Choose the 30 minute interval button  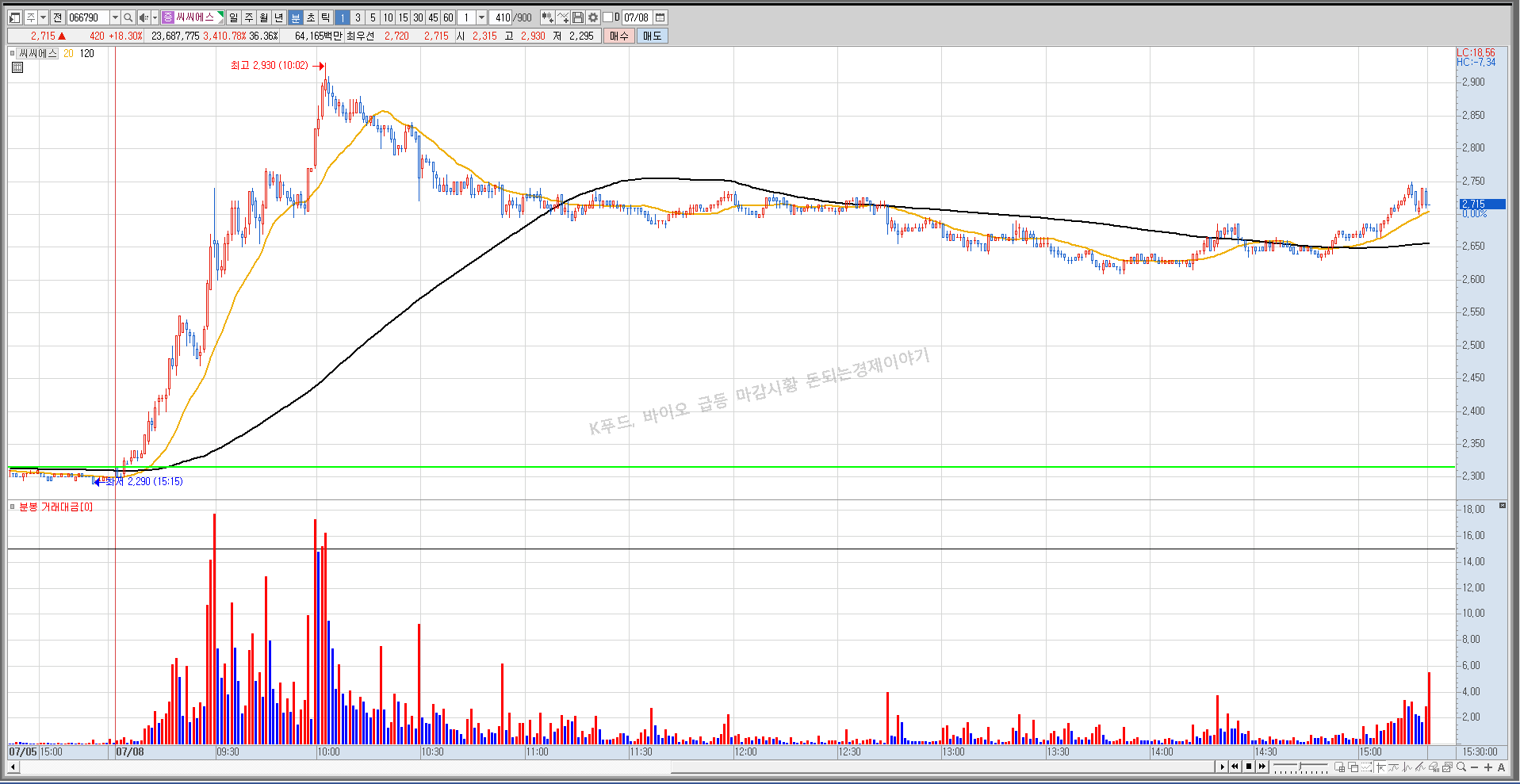(x=418, y=17)
